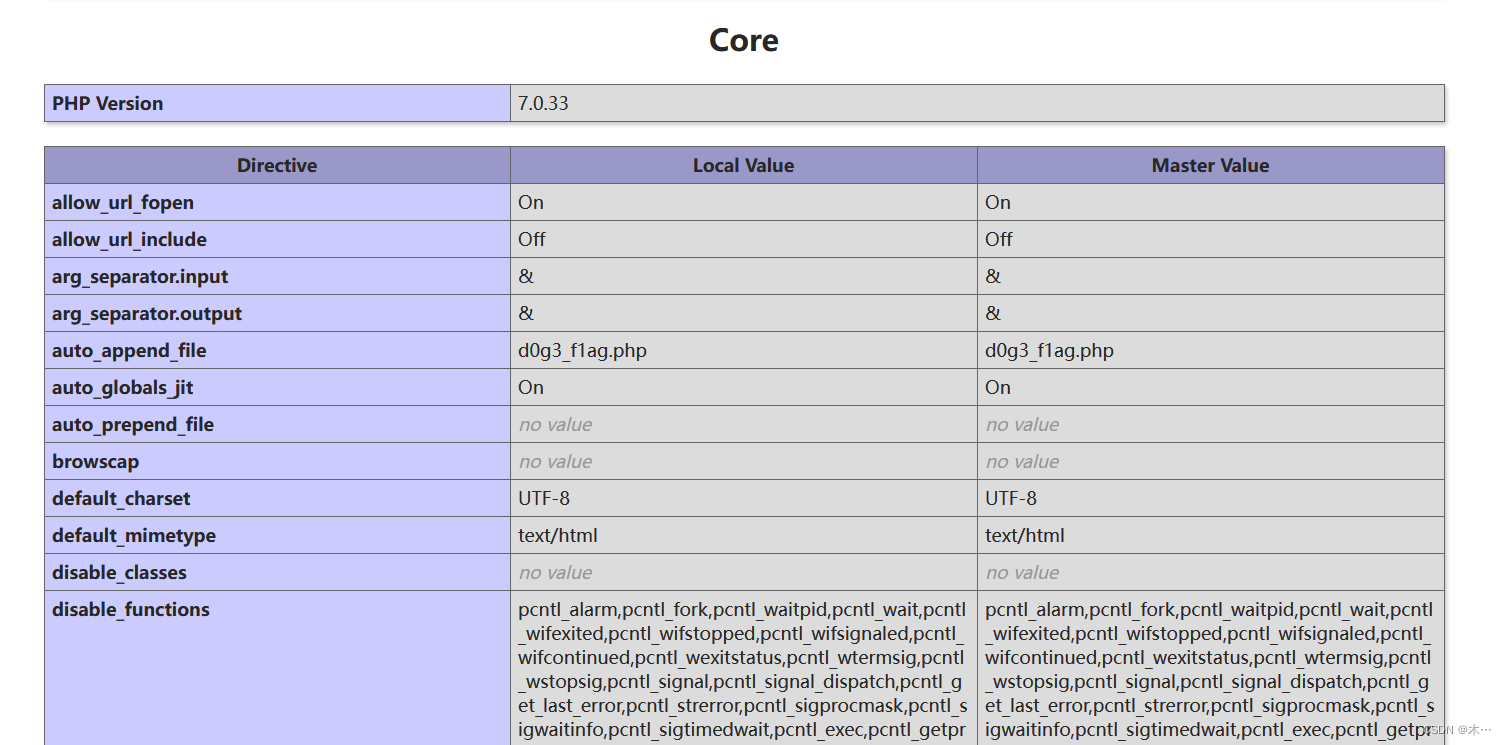Click the UTF-8 default_charset value
This screenshot has width=1506, height=745.
pos(539,498)
